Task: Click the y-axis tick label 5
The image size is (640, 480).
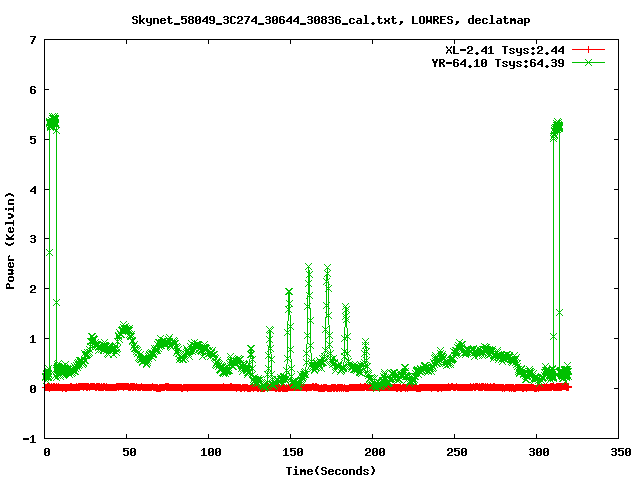Action: click(x=33, y=140)
